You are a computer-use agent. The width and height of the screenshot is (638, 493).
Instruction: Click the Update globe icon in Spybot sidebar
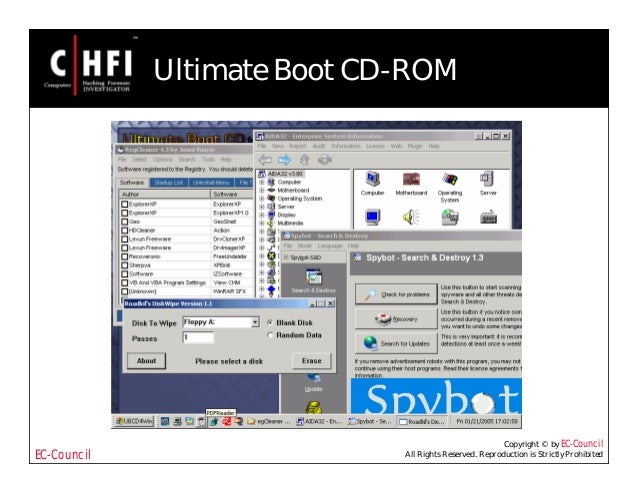[x=314, y=378]
